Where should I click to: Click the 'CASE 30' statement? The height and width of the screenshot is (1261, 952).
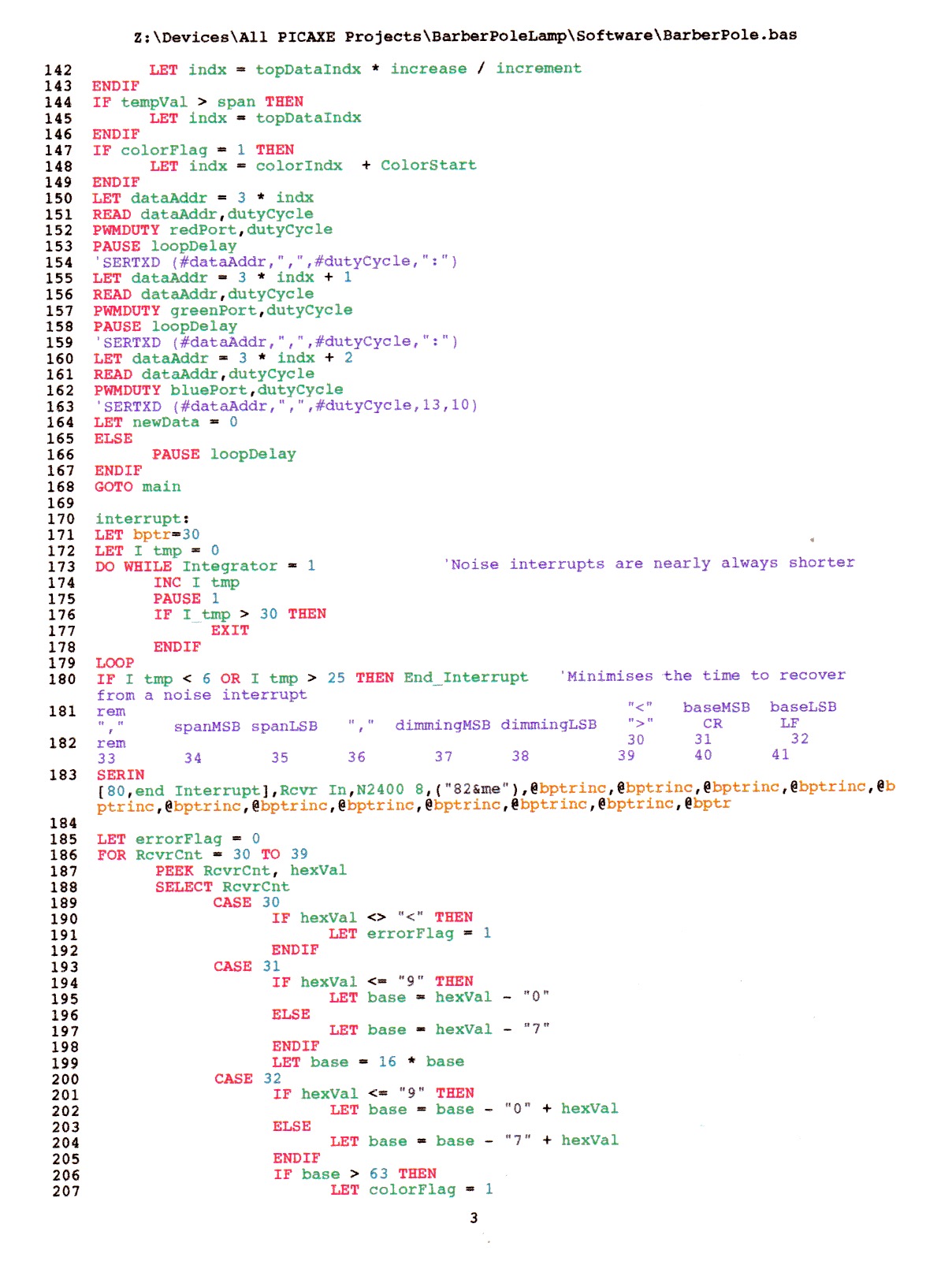point(246,902)
